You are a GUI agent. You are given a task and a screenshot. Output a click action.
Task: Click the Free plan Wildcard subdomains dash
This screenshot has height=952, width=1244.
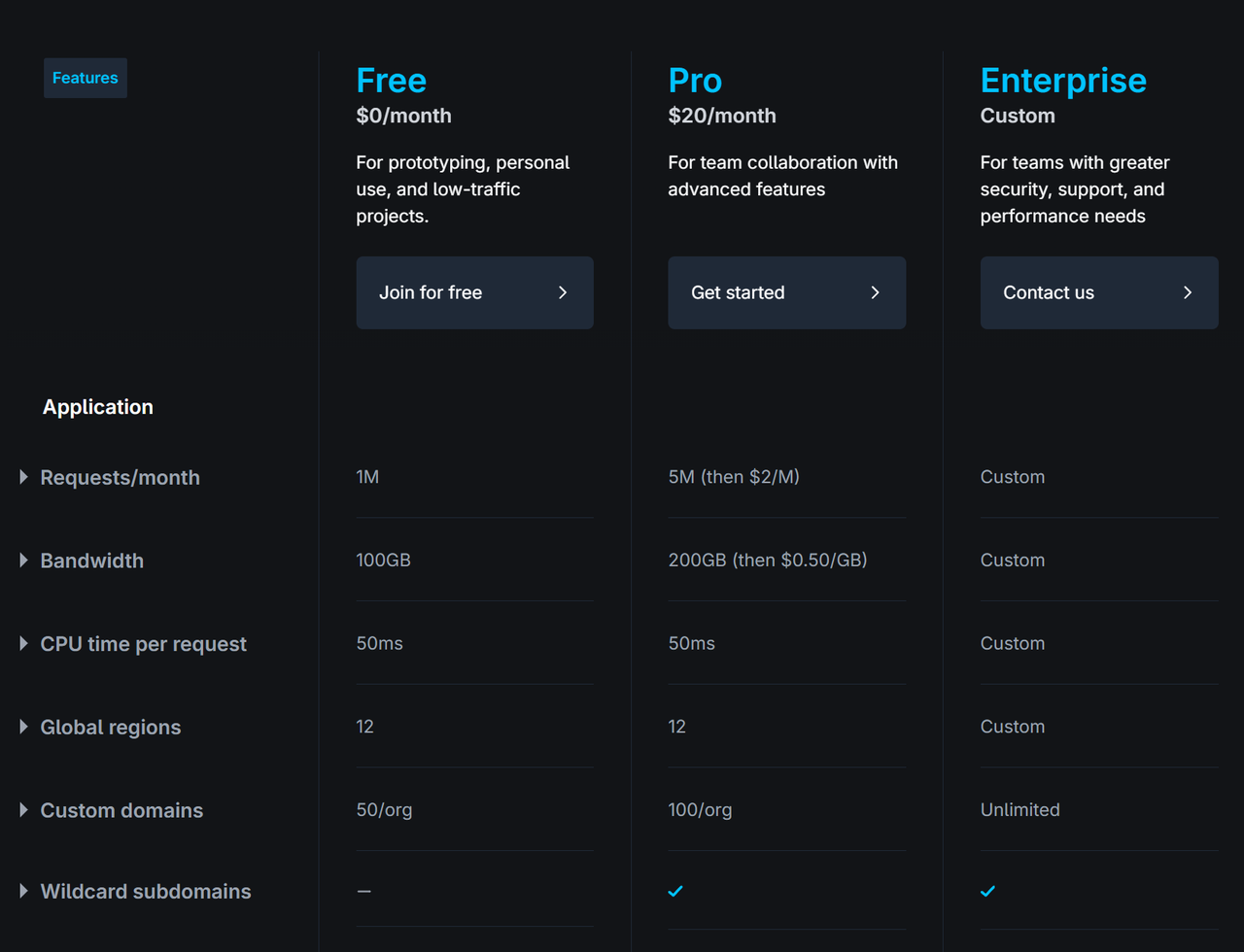[x=363, y=891]
